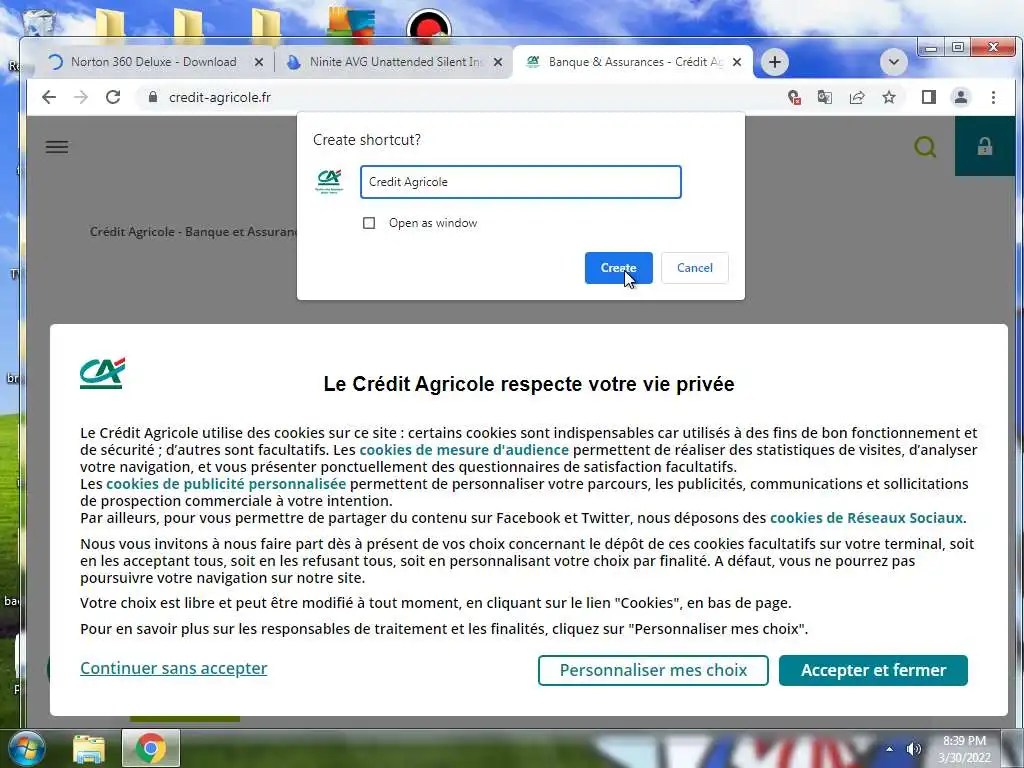Open the Chrome profile avatar
The height and width of the screenshot is (768, 1024).
point(961,97)
